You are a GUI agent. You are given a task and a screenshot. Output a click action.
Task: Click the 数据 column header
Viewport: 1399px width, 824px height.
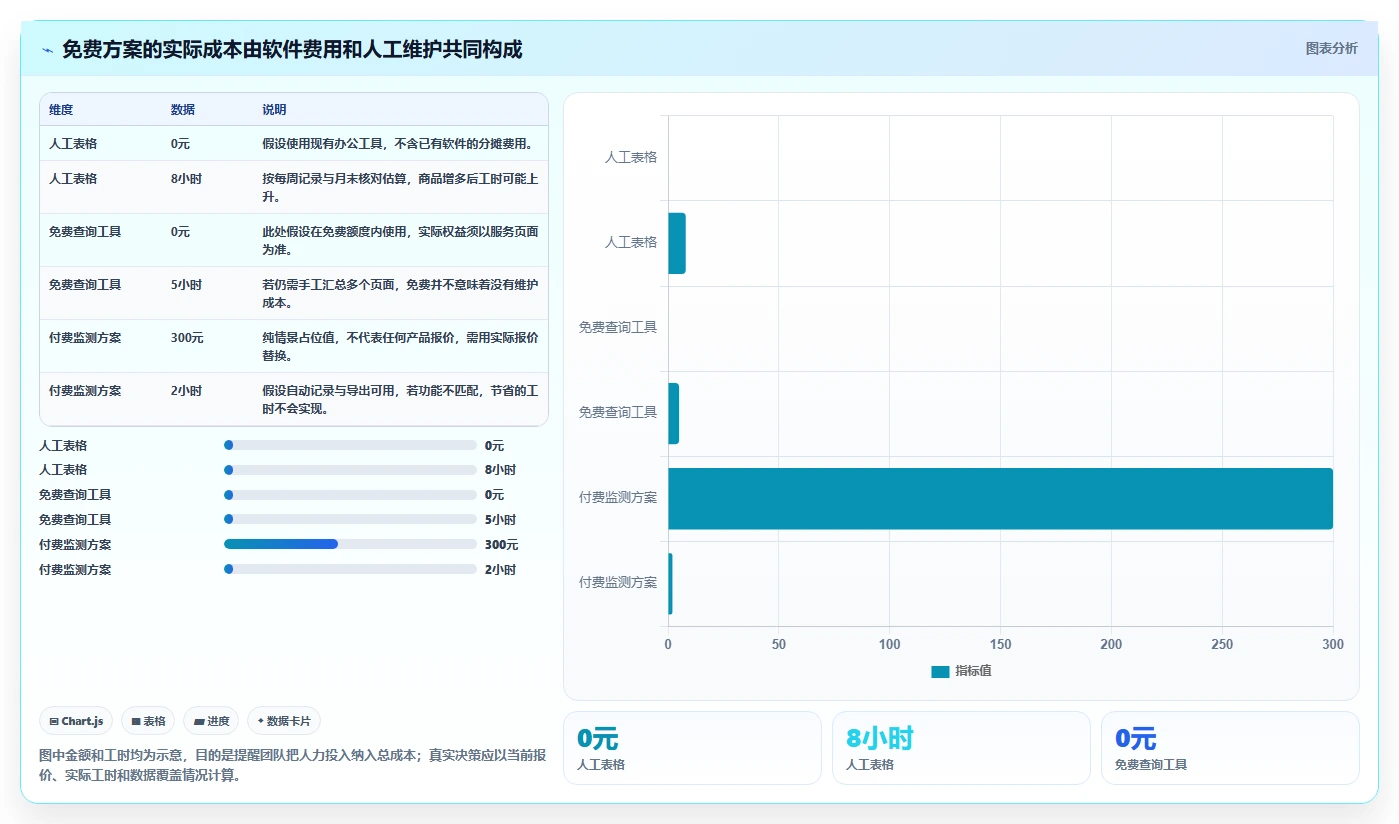(183, 110)
